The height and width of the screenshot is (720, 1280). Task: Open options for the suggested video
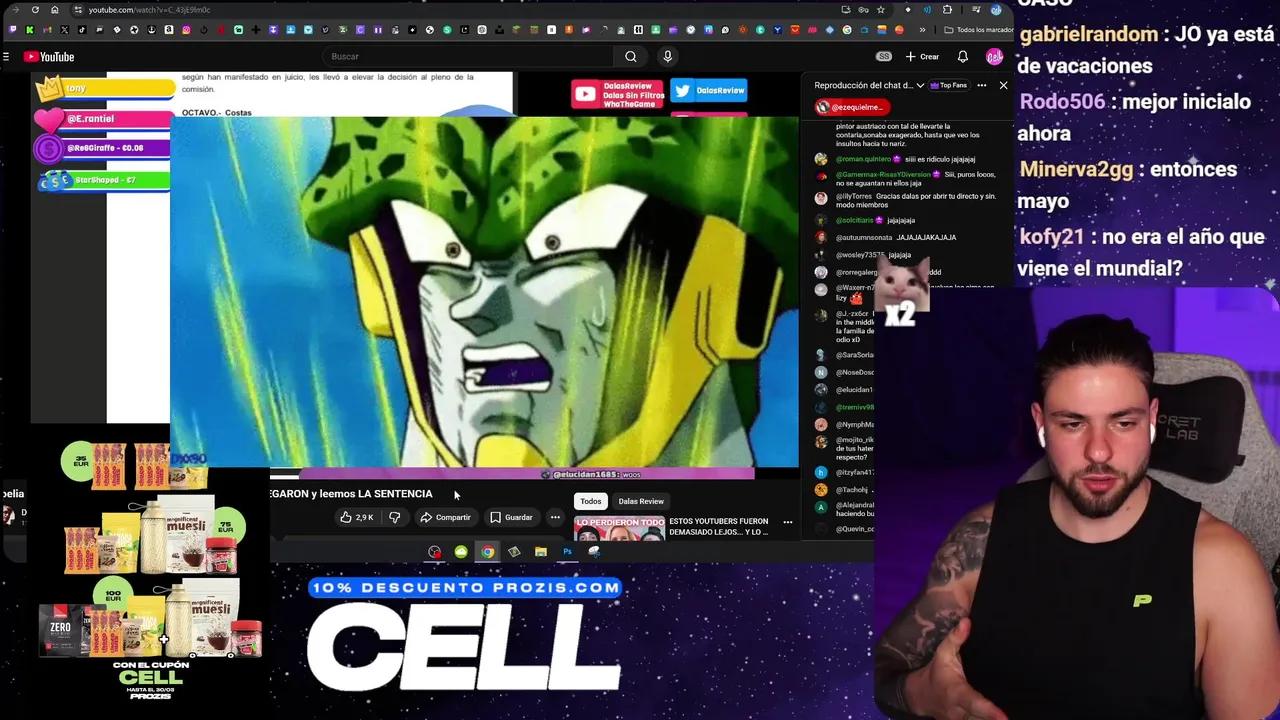(787, 522)
